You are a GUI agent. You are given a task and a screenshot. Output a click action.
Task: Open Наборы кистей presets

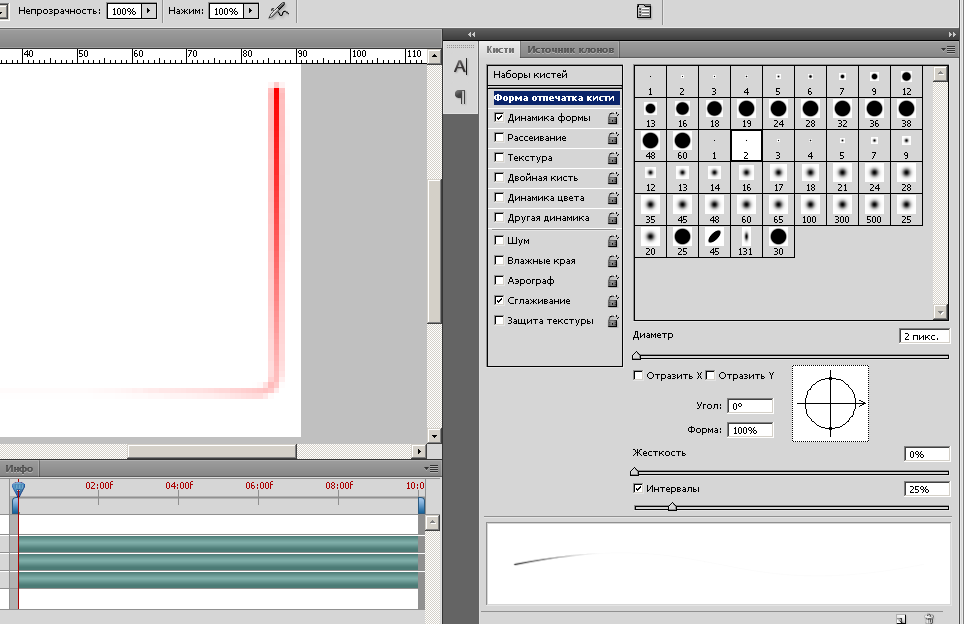click(555, 75)
